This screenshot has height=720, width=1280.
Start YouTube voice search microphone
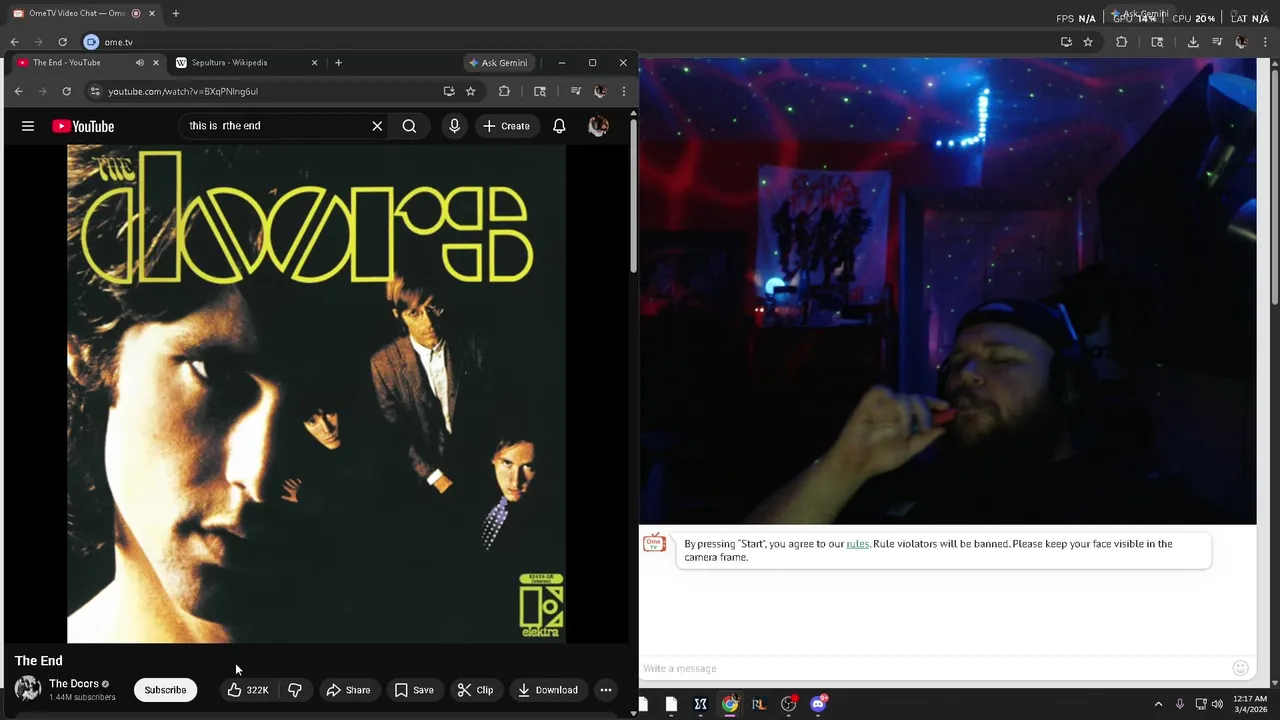pos(454,126)
